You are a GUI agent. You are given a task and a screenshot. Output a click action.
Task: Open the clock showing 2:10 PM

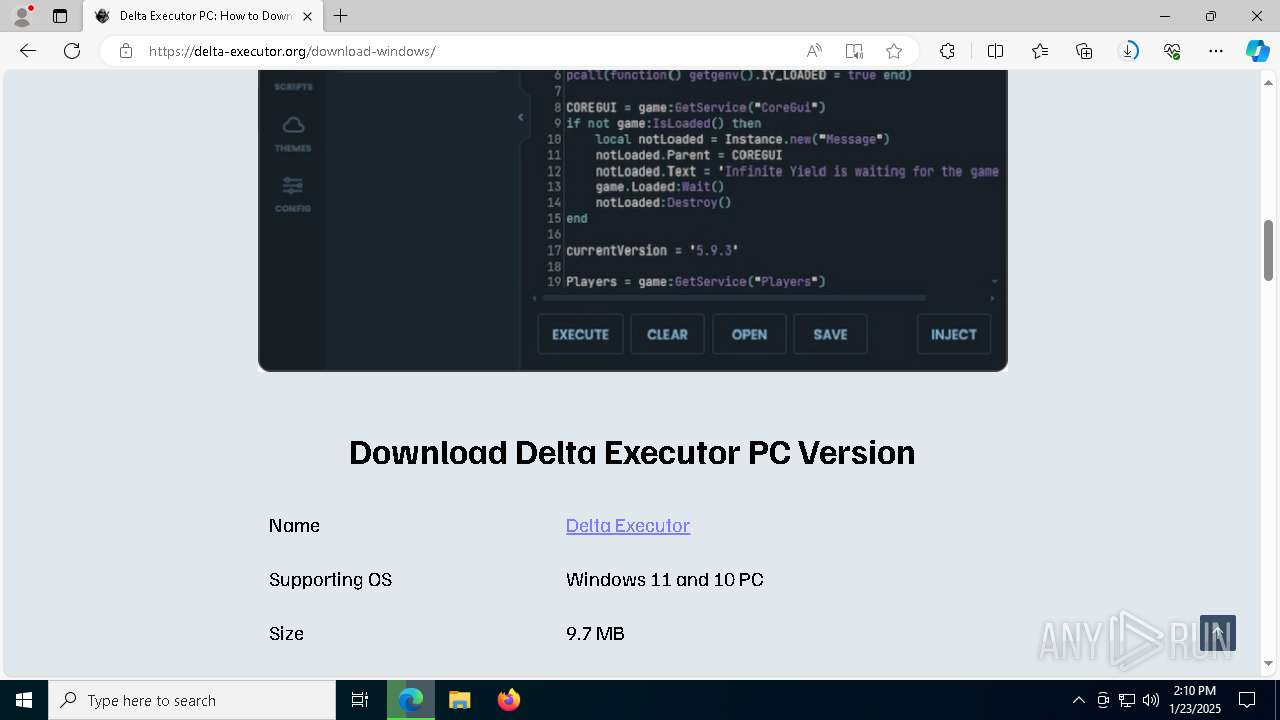coord(1196,700)
